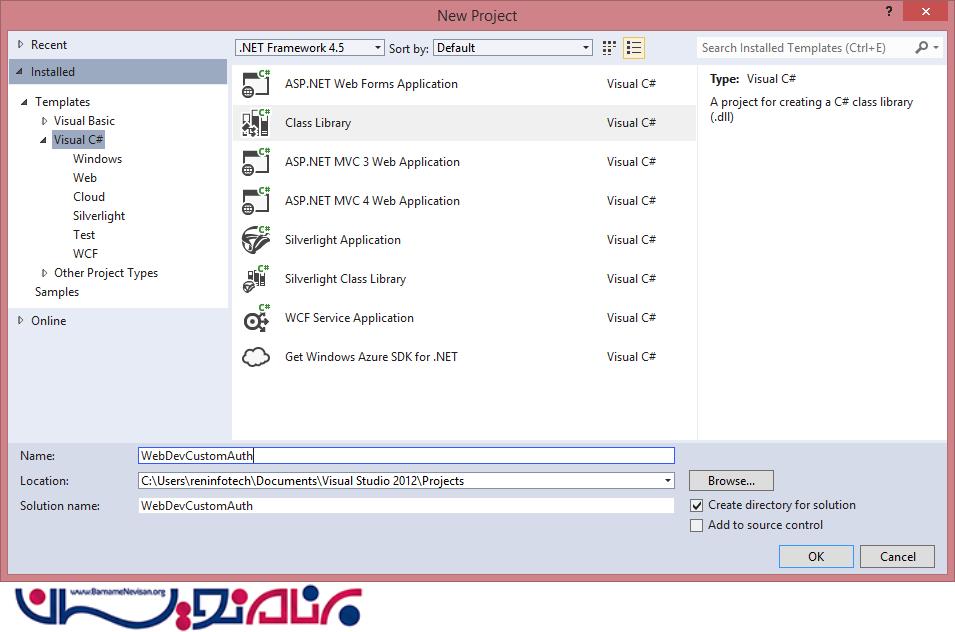955x632 pixels.
Task: Click the Browse... button
Action: [x=731, y=481]
